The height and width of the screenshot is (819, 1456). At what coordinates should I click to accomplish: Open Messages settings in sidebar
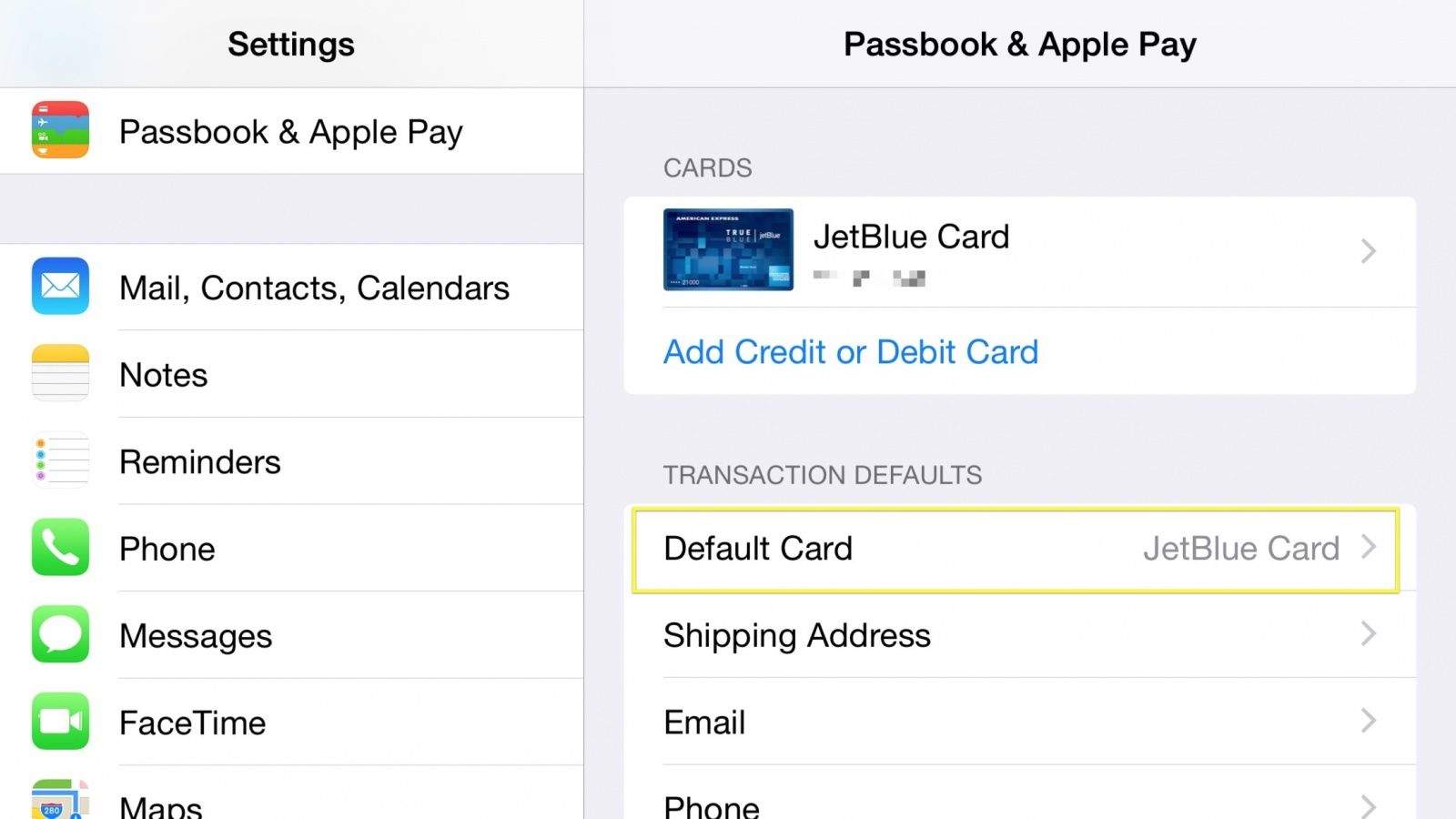click(x=196, y=635)
